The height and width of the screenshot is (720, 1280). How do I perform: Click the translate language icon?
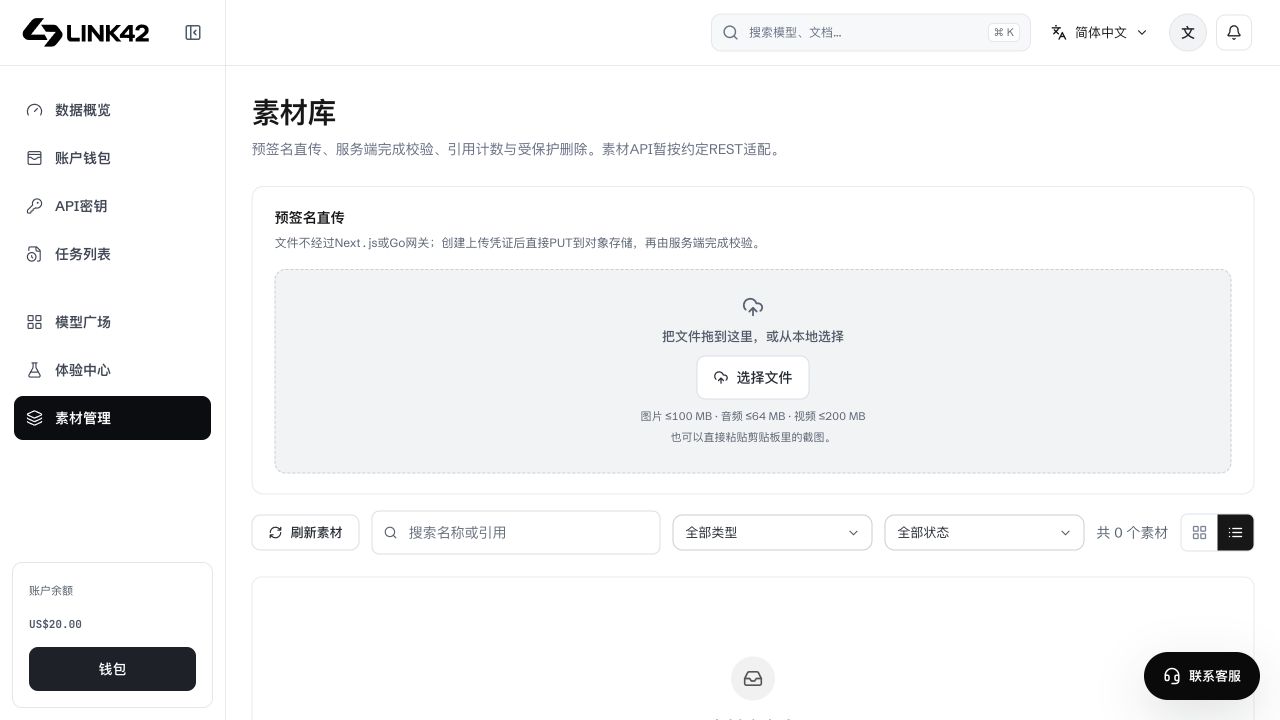tap(1059, 32)
